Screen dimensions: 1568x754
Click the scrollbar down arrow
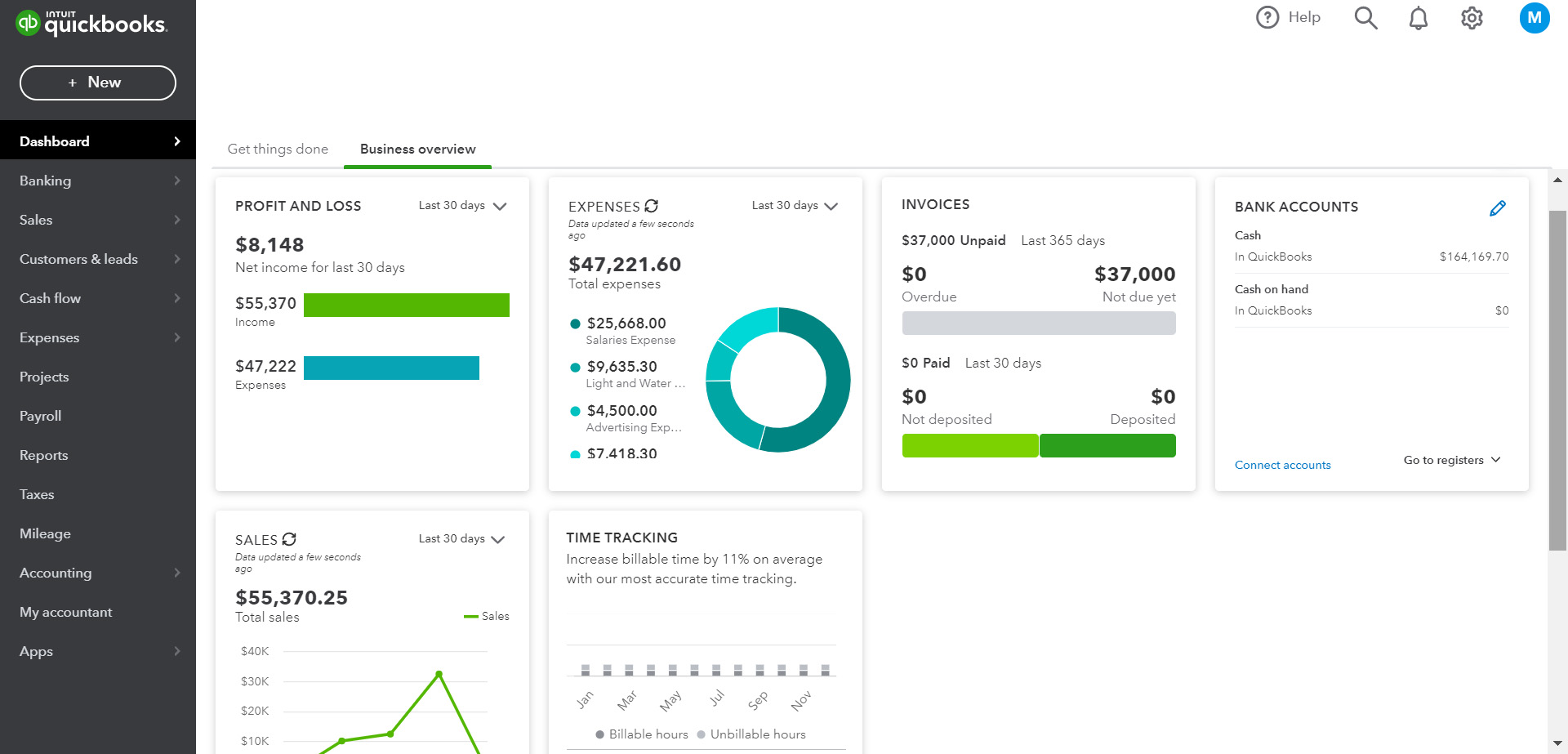pos(1557,743)
